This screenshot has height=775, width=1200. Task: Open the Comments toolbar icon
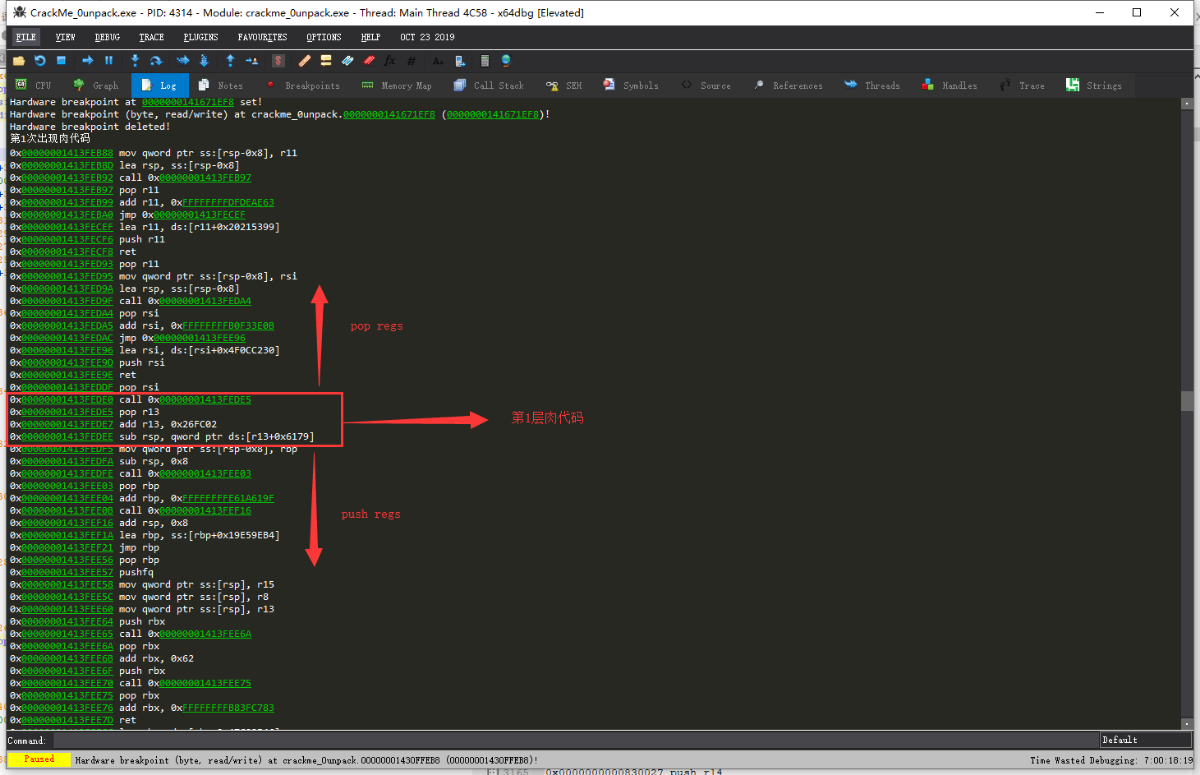click(x=326, y=61)
